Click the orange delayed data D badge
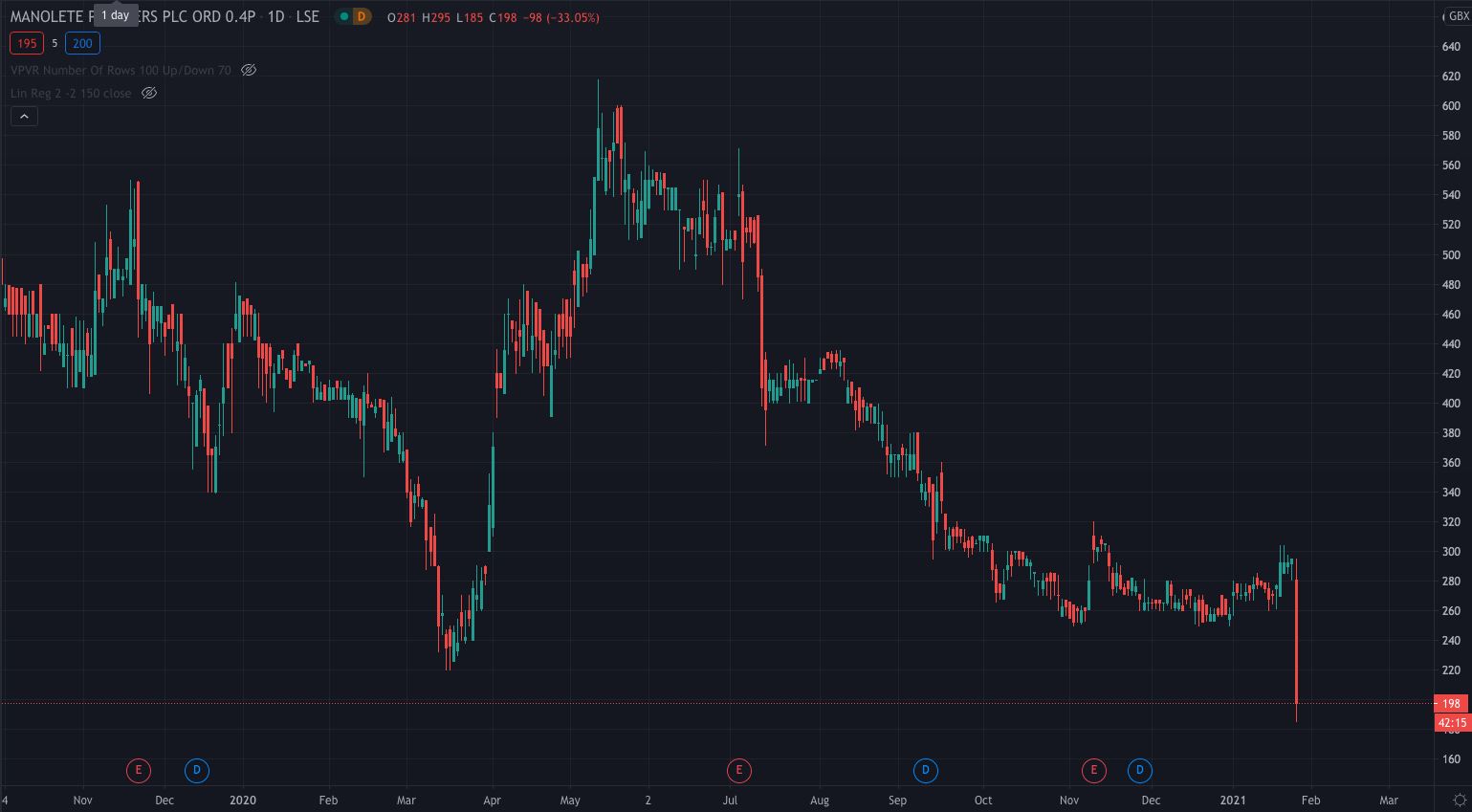 click(362, 16)
